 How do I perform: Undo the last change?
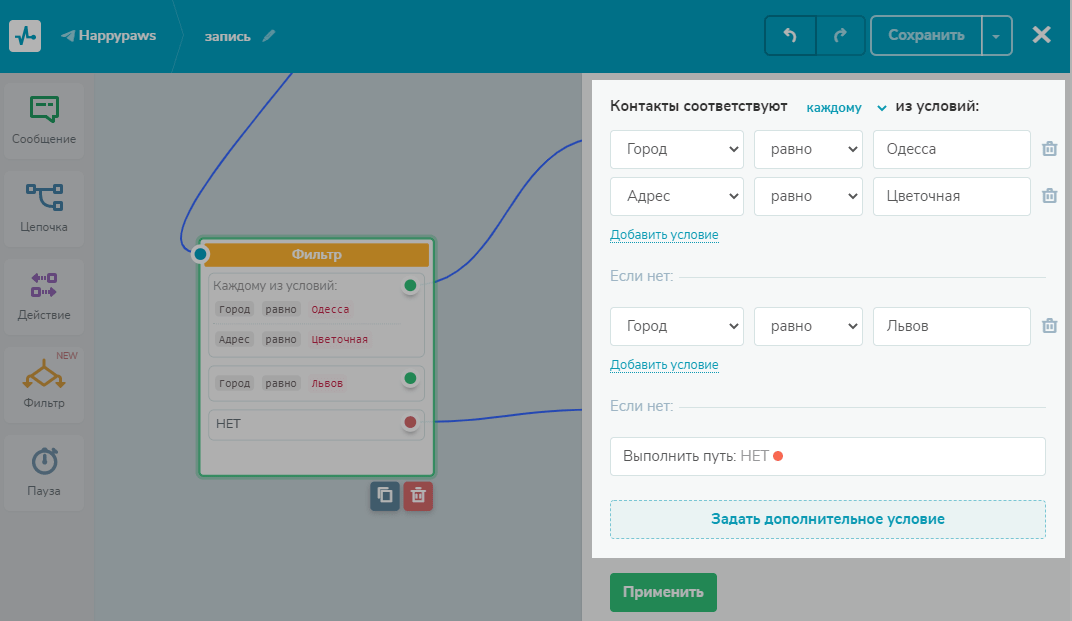[790, 36]
